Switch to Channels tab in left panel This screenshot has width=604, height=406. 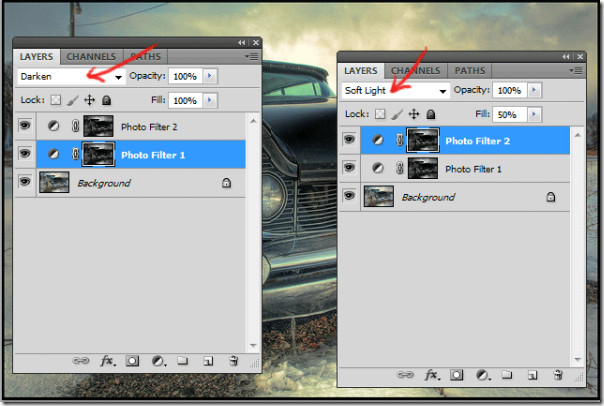click(x=91, y=57)
